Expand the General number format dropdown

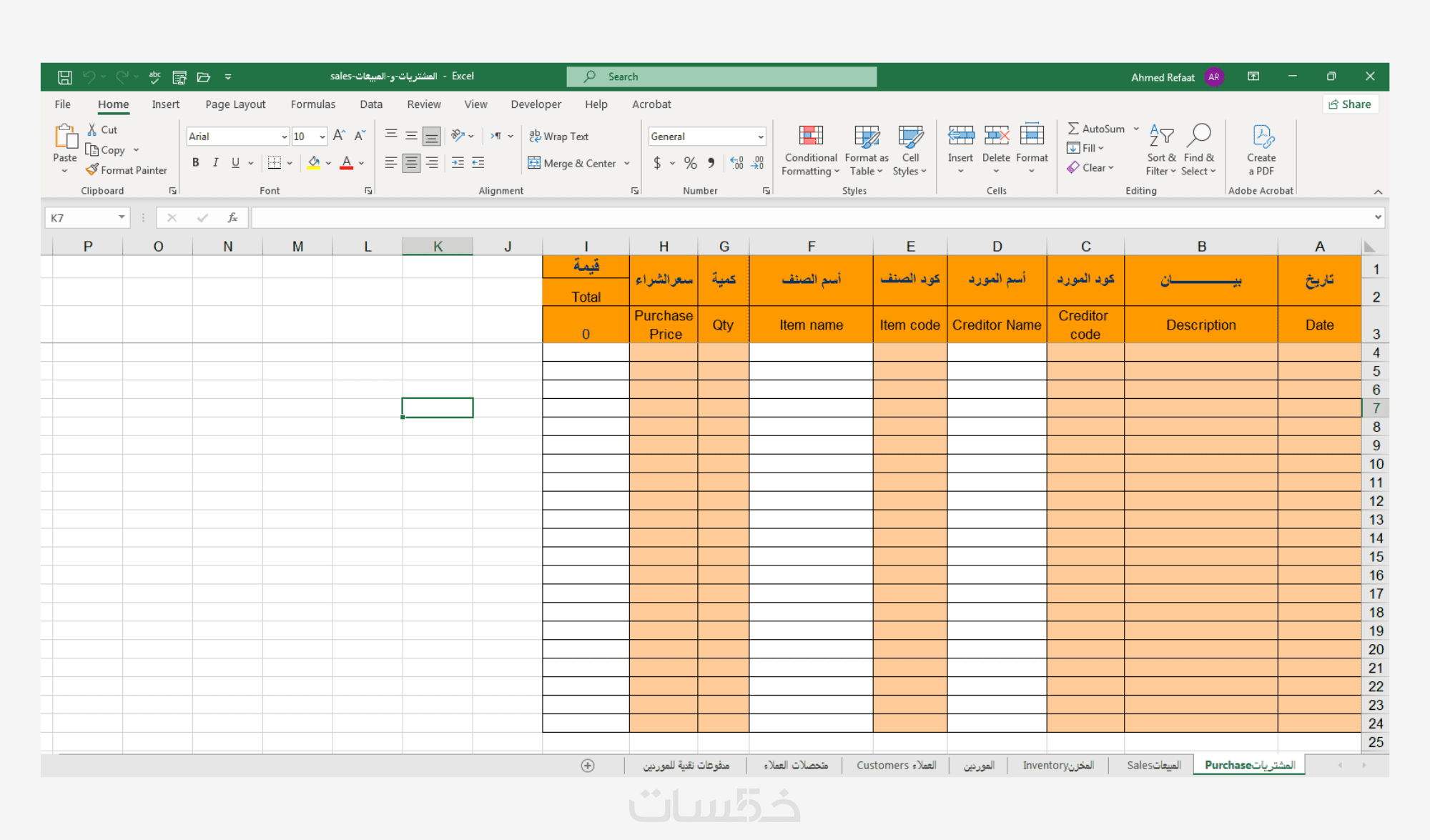pos(760,137)
